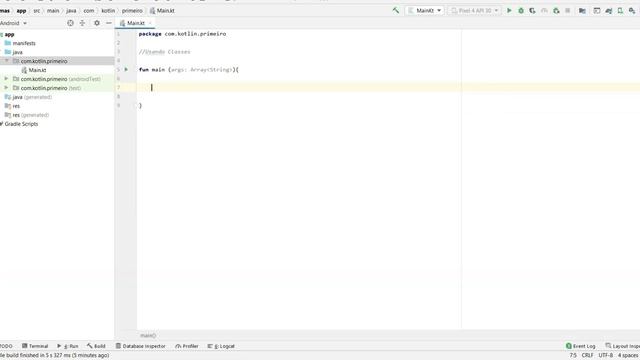Image resolution: width=640 pixels, height=360 pixels.
Task: Click Run with Coverage icon
Action: (532, 11)
